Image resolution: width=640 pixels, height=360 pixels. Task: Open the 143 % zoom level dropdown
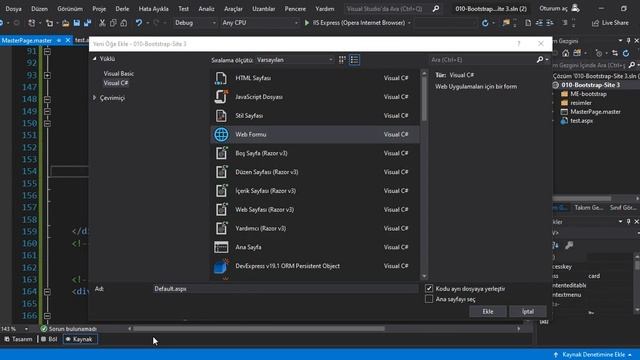coord(26,329)
